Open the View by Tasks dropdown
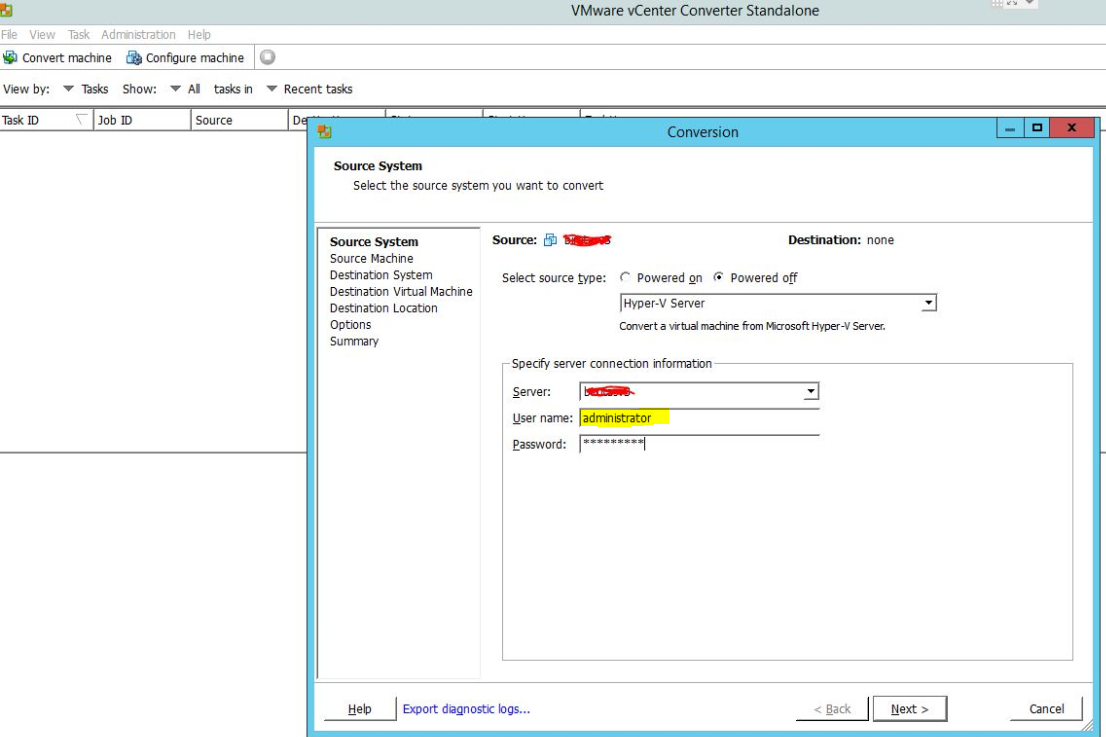This screenshot has height=737, width=1106. click(68, 89)
